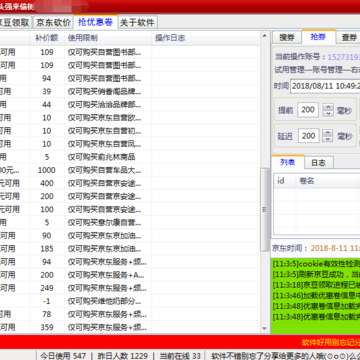Click the coupon table scroll-down arrow
Image resolution: width=360 pixels, height=360 pixels.
265,328
